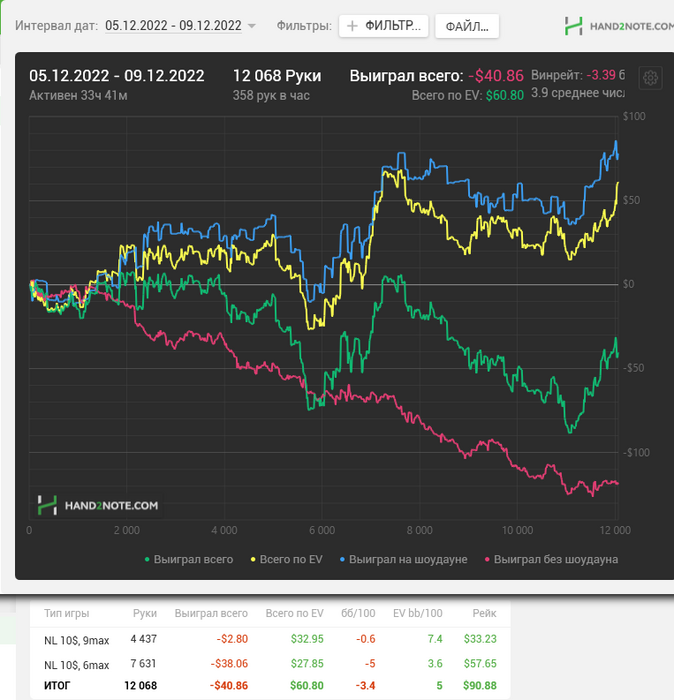Click the '6 000' x-axis label
Viewport: 674px width, 700px height.
tap(322, 530)
